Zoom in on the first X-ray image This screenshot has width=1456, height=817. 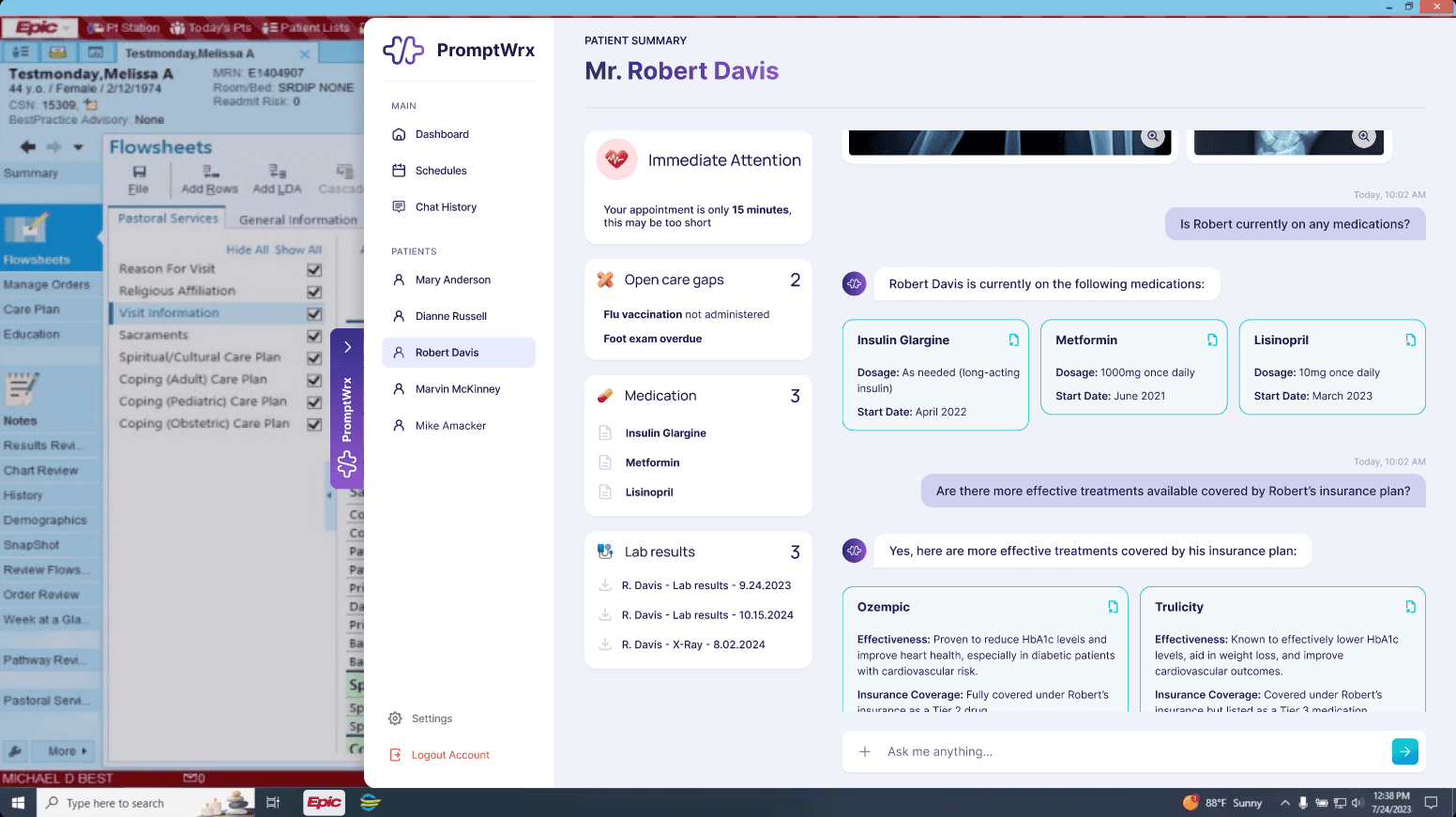[1153, 137]
